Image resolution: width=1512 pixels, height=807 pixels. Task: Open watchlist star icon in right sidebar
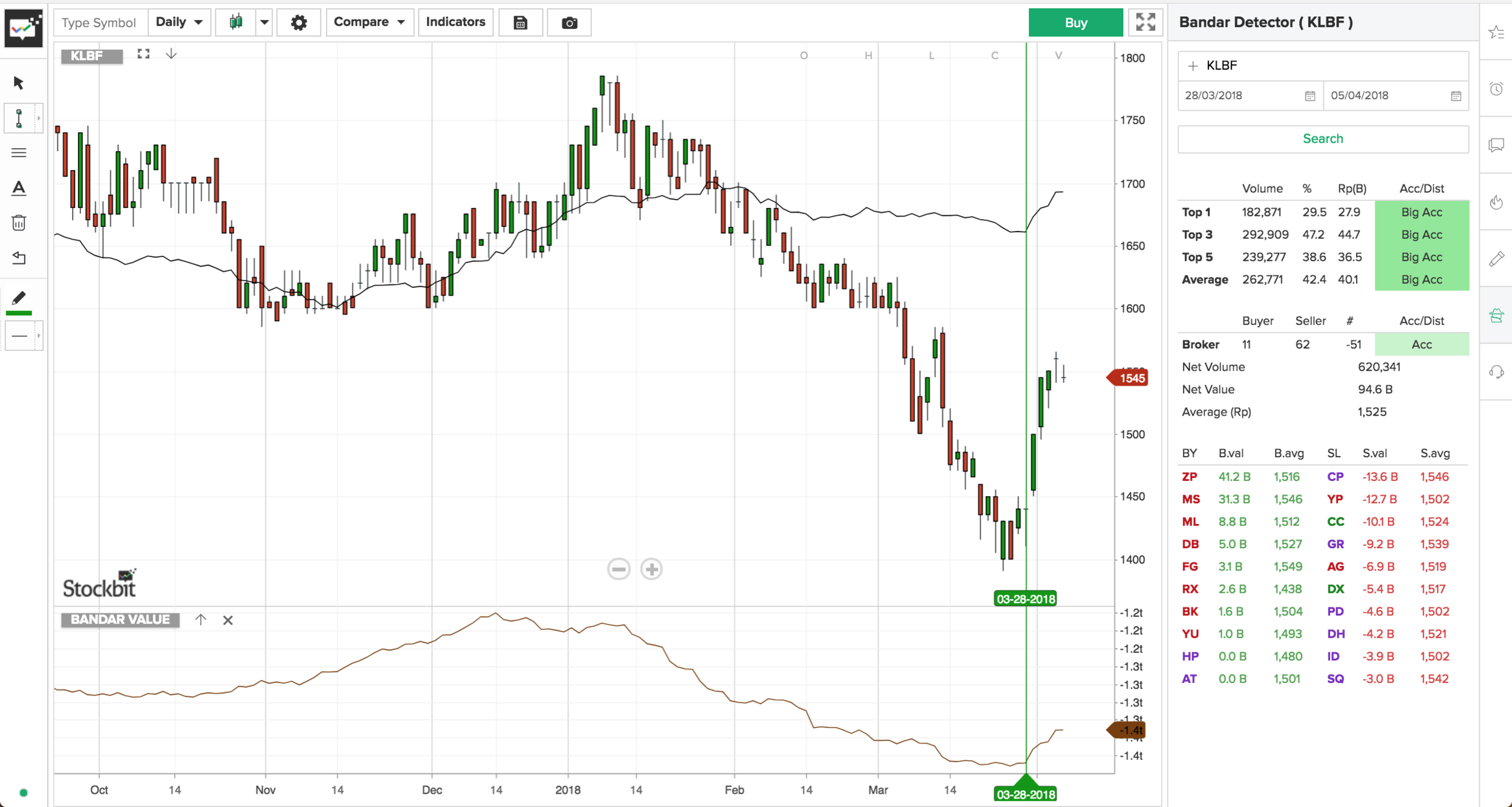(x=1496, y=32)
